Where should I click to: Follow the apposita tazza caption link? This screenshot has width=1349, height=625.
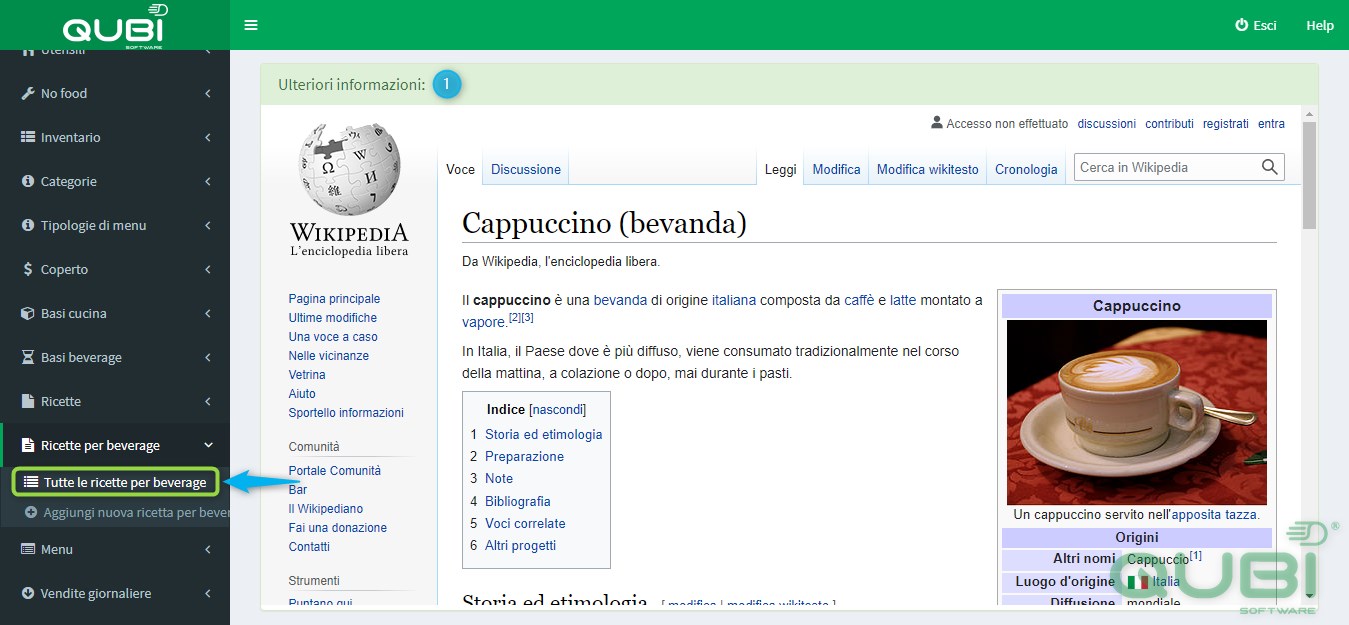click(x=1215, y=515)
